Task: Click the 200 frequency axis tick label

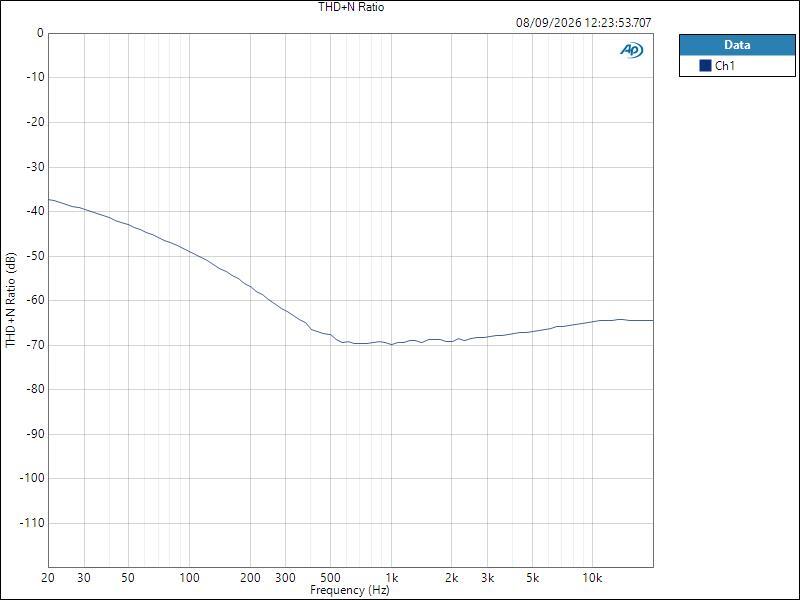Action: (x=250, y=578)
